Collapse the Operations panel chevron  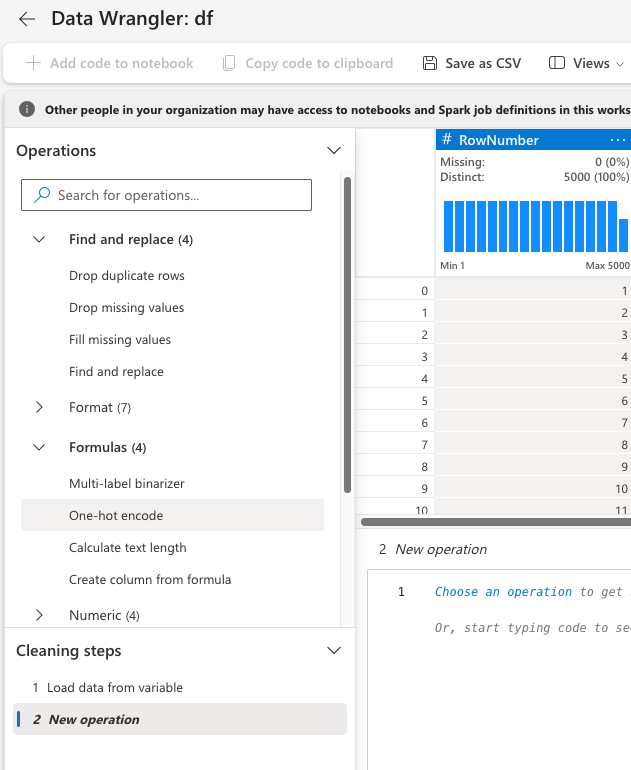334,151
